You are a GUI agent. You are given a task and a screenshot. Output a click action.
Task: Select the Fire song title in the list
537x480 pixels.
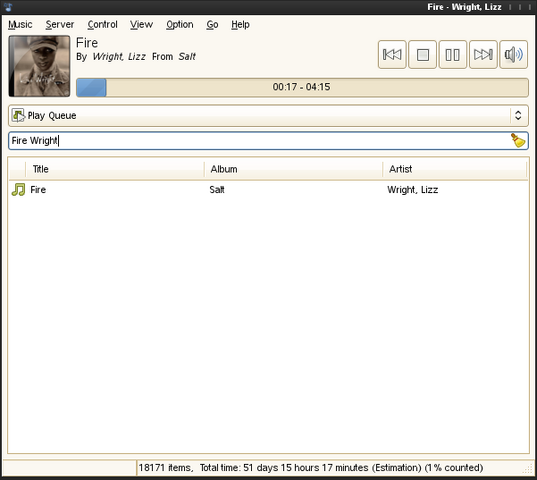pyautogui.click(x=38, y=190)
